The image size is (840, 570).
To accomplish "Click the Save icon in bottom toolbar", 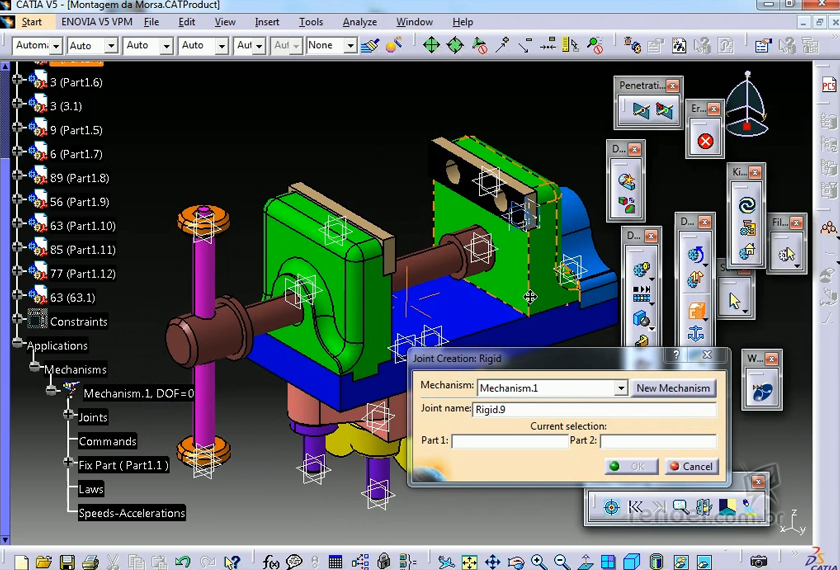I will 67,562.
